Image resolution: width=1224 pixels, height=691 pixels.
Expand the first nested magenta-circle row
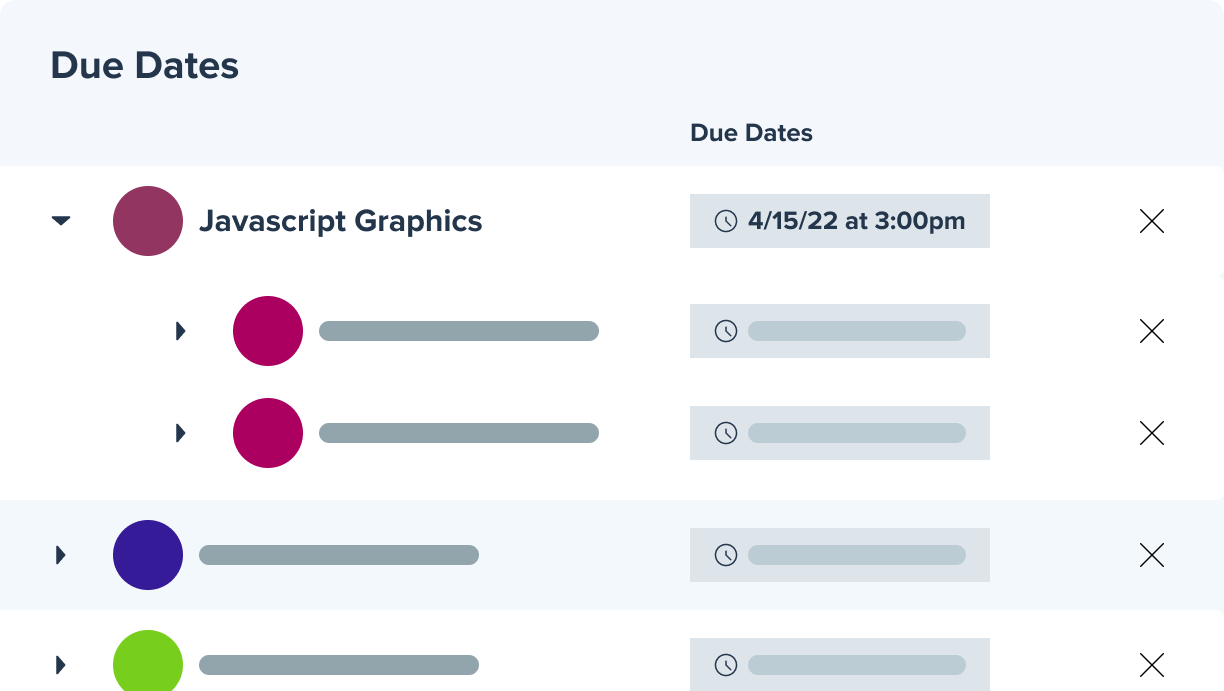coord(181,331)
